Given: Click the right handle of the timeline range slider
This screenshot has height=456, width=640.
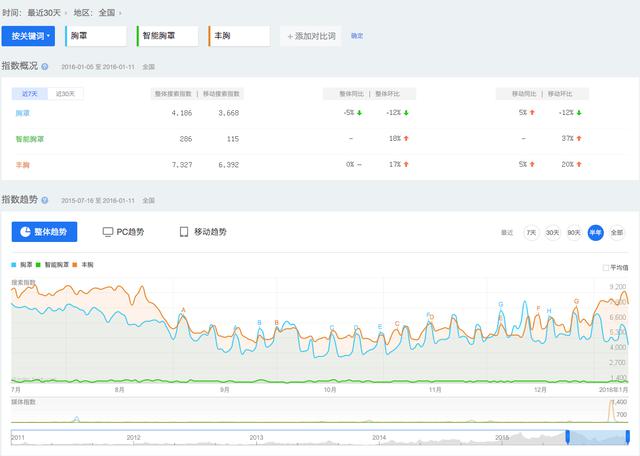Looking at the screenshot, I should [628, 437].
